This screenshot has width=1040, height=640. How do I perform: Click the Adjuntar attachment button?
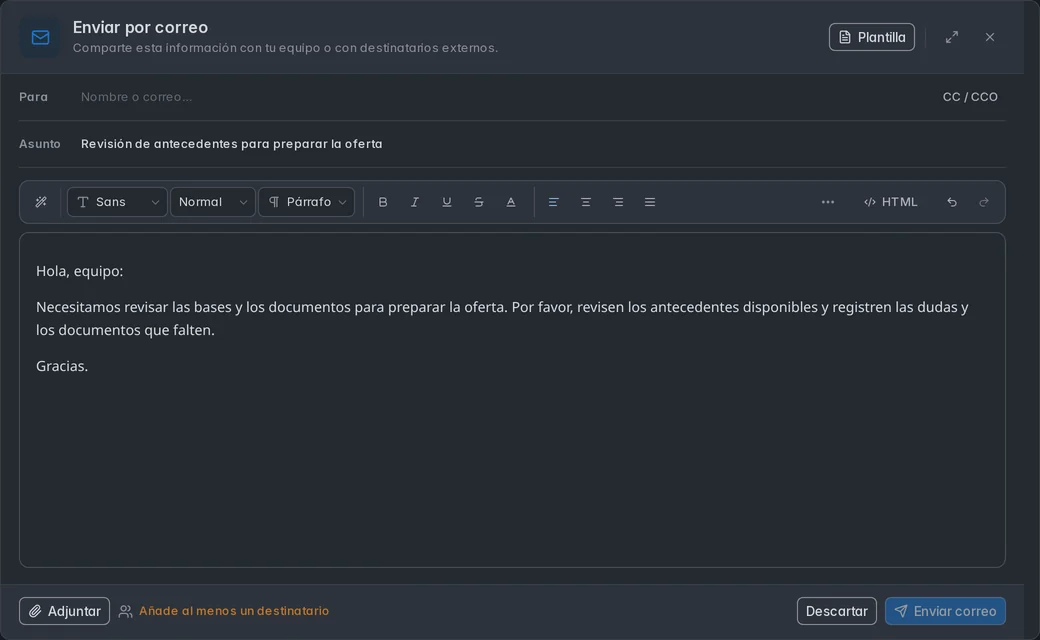(x=64, y=611)
